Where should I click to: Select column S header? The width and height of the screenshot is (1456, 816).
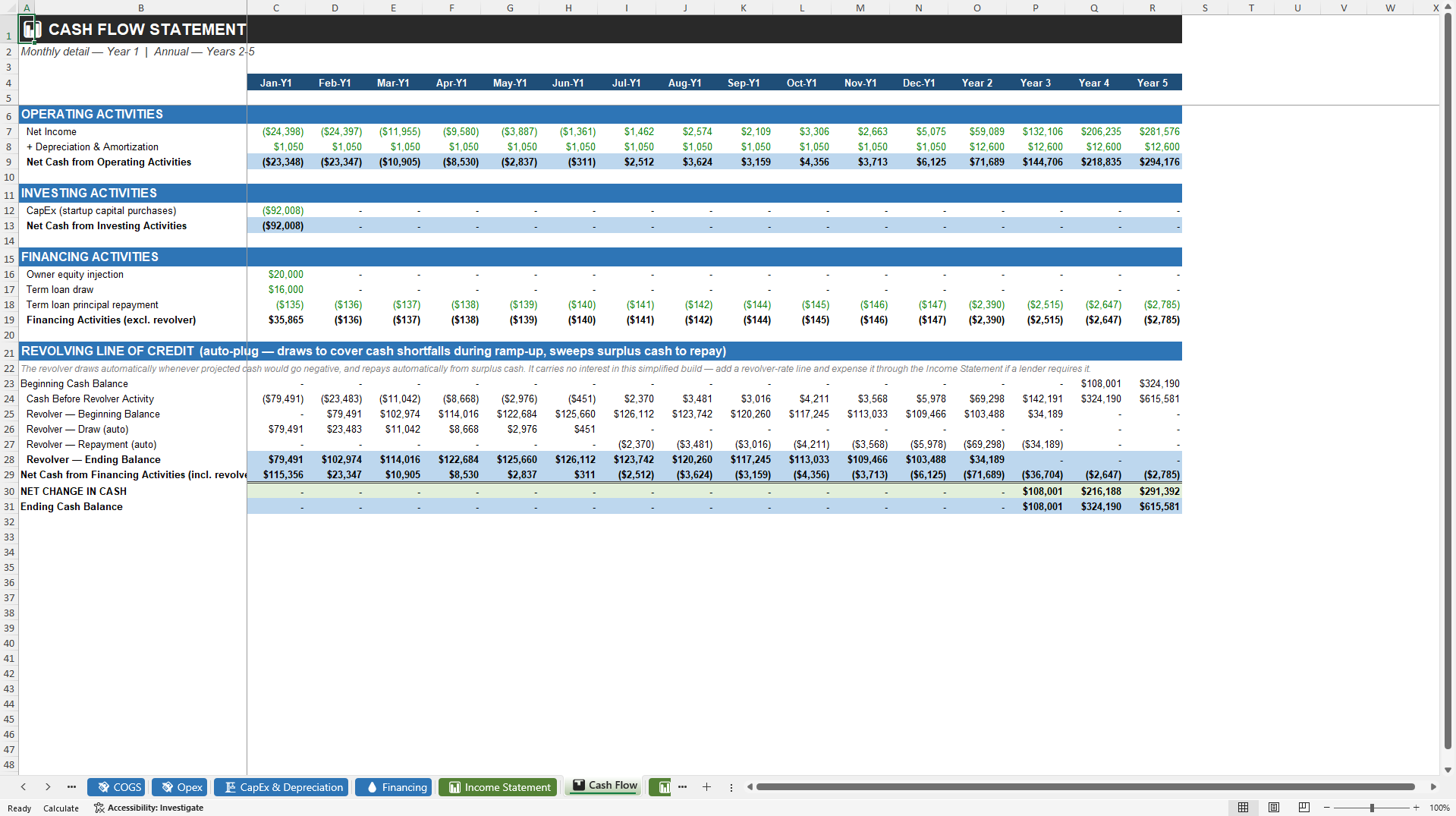[1205, 8]
